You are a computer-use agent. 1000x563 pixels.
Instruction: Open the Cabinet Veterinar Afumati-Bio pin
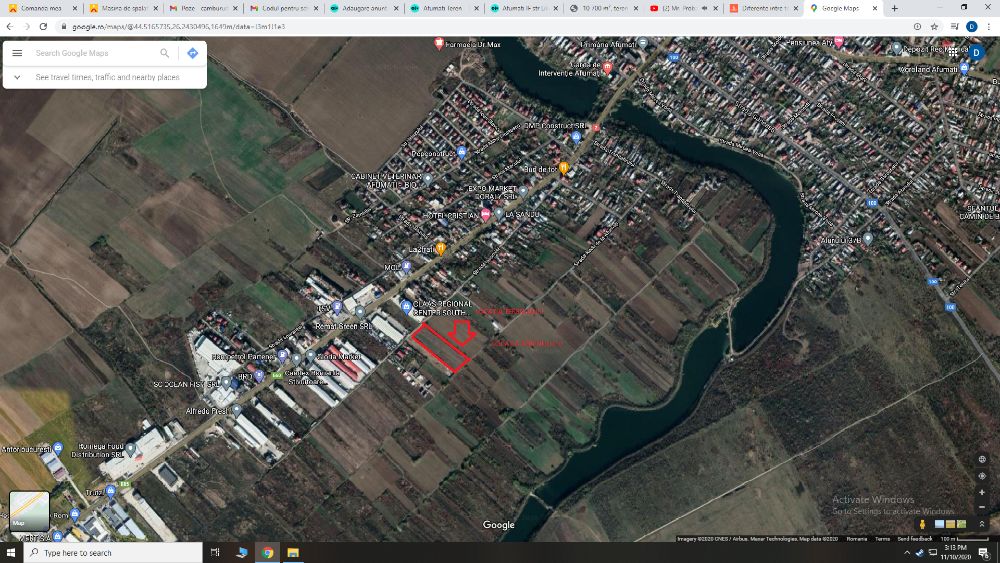point(428,179)
